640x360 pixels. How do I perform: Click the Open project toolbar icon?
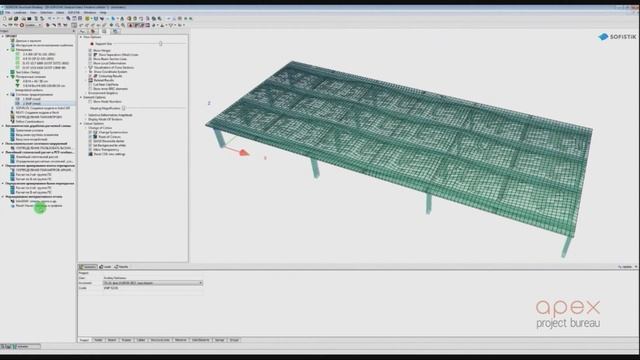pyautogui.click(x=11, y=18)
